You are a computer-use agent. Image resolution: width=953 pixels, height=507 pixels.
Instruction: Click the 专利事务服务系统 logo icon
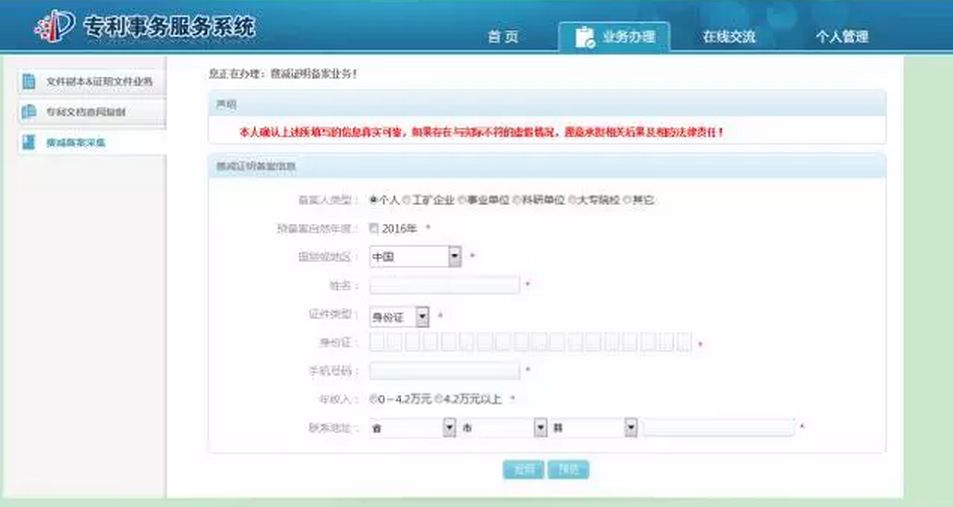click(49, 27)
